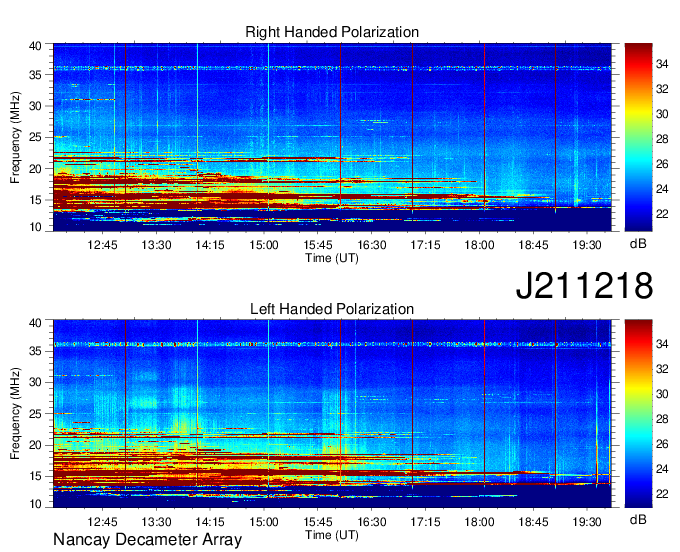Click the 40 MHz tick label on top plot
Viewport: 680px width, 552px height.
pyautogui.click(x=35, y=46)
